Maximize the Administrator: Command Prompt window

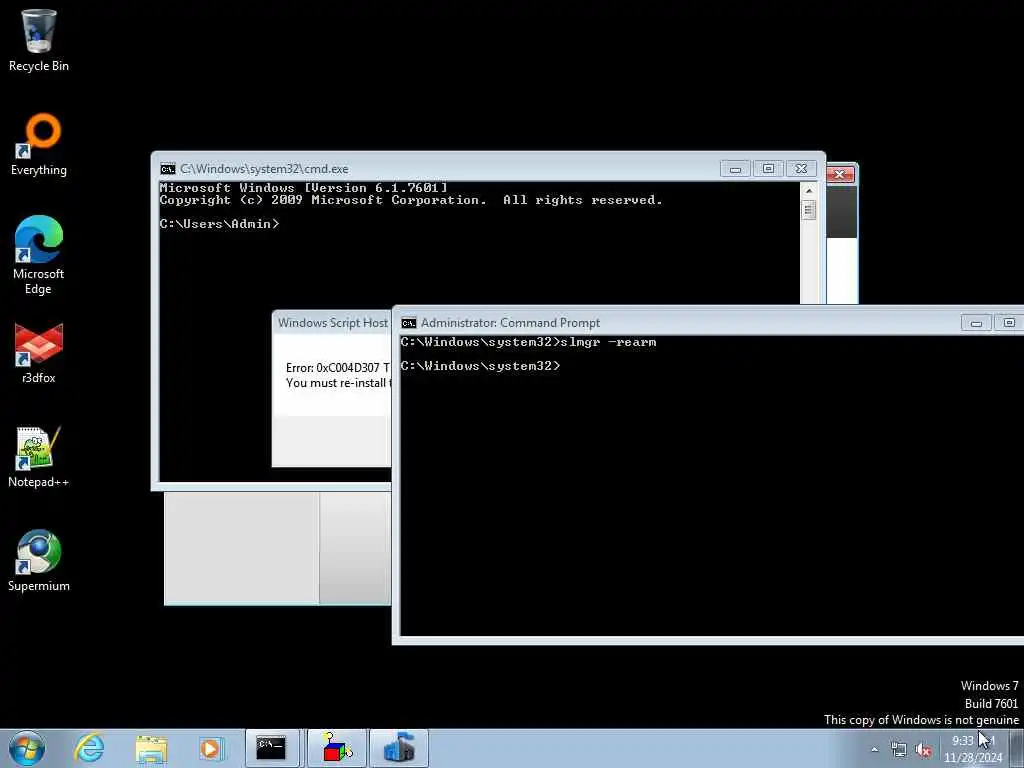pyautogui.click(x=1009, y=323)
